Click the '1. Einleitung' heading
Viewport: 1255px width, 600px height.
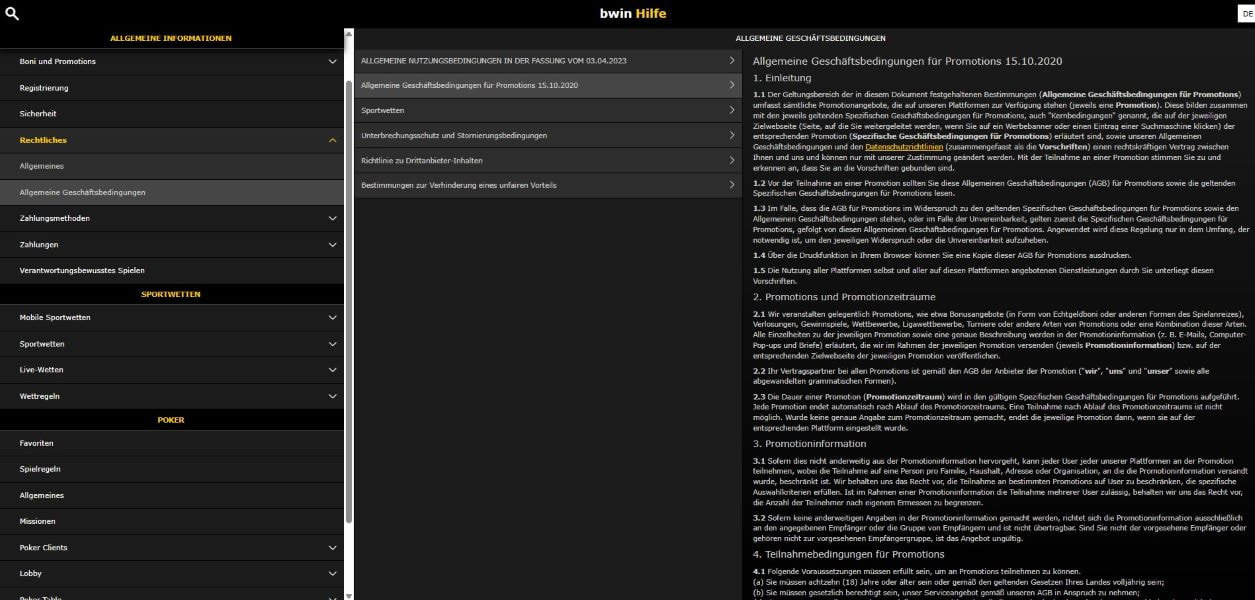(x=783, y=77)
